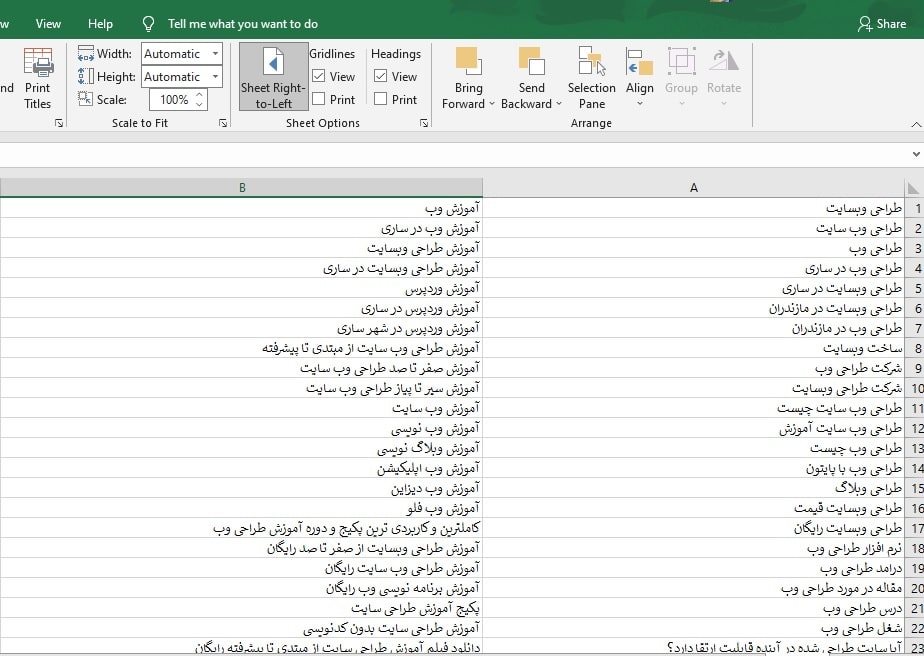Uncheck Headings View checkbox
This screenshot has height=656, width=924.
381,76
